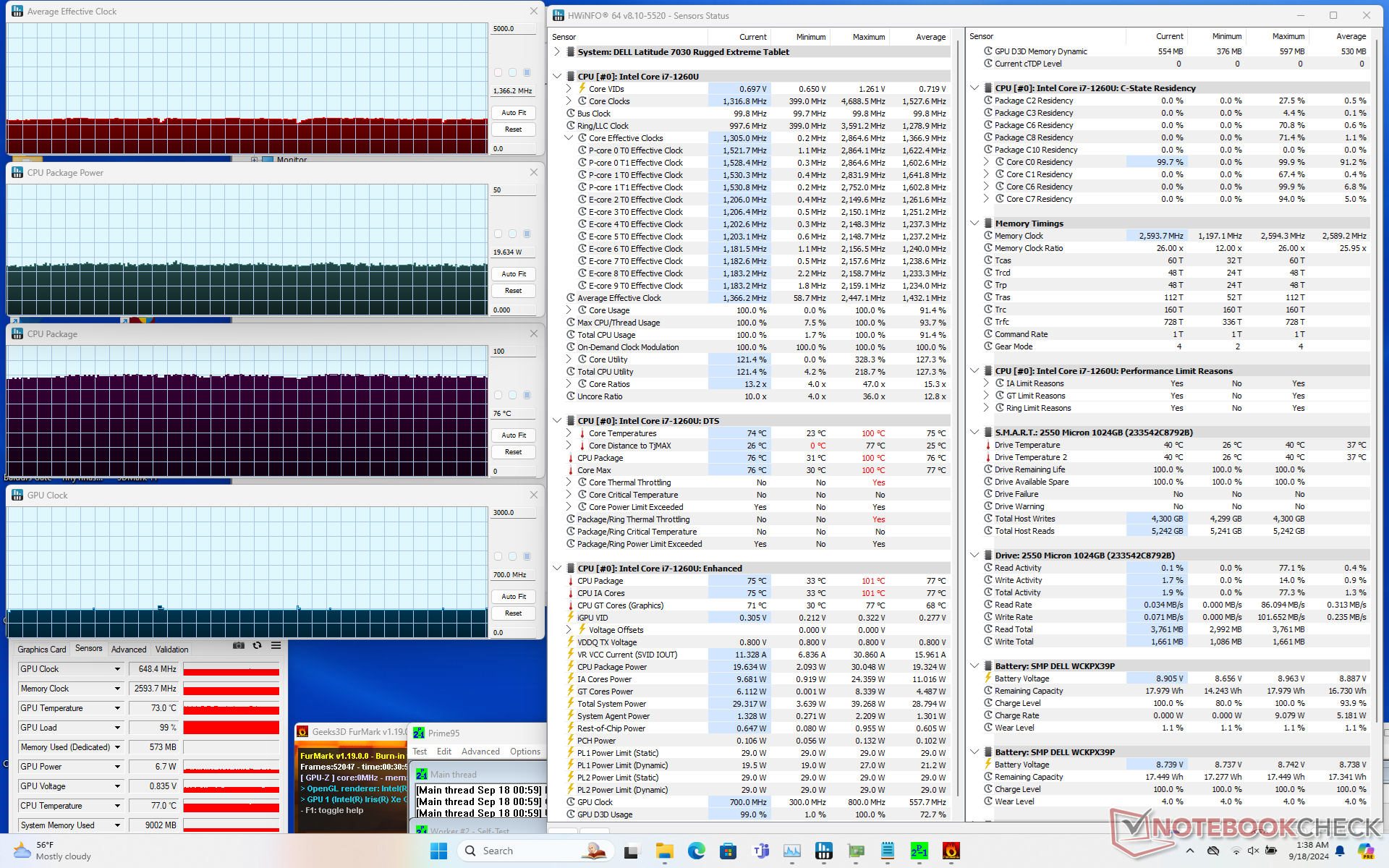
Task: Open the Prime95 Test menu
Action: click(x=420, y=752)
